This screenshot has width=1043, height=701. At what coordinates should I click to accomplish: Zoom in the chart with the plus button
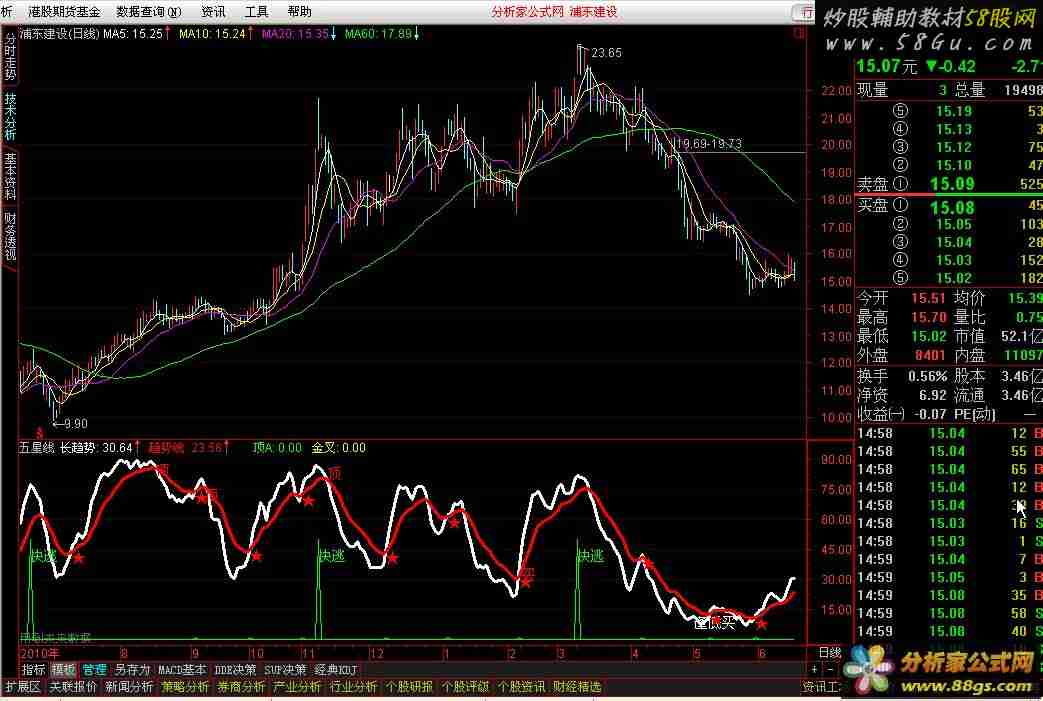click(815, 670)
